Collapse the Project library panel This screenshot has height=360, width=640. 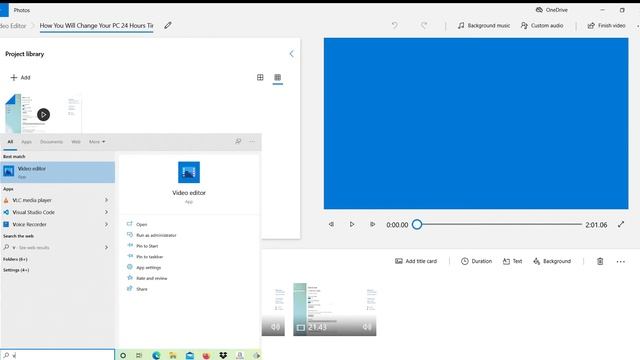pos(291,54)
